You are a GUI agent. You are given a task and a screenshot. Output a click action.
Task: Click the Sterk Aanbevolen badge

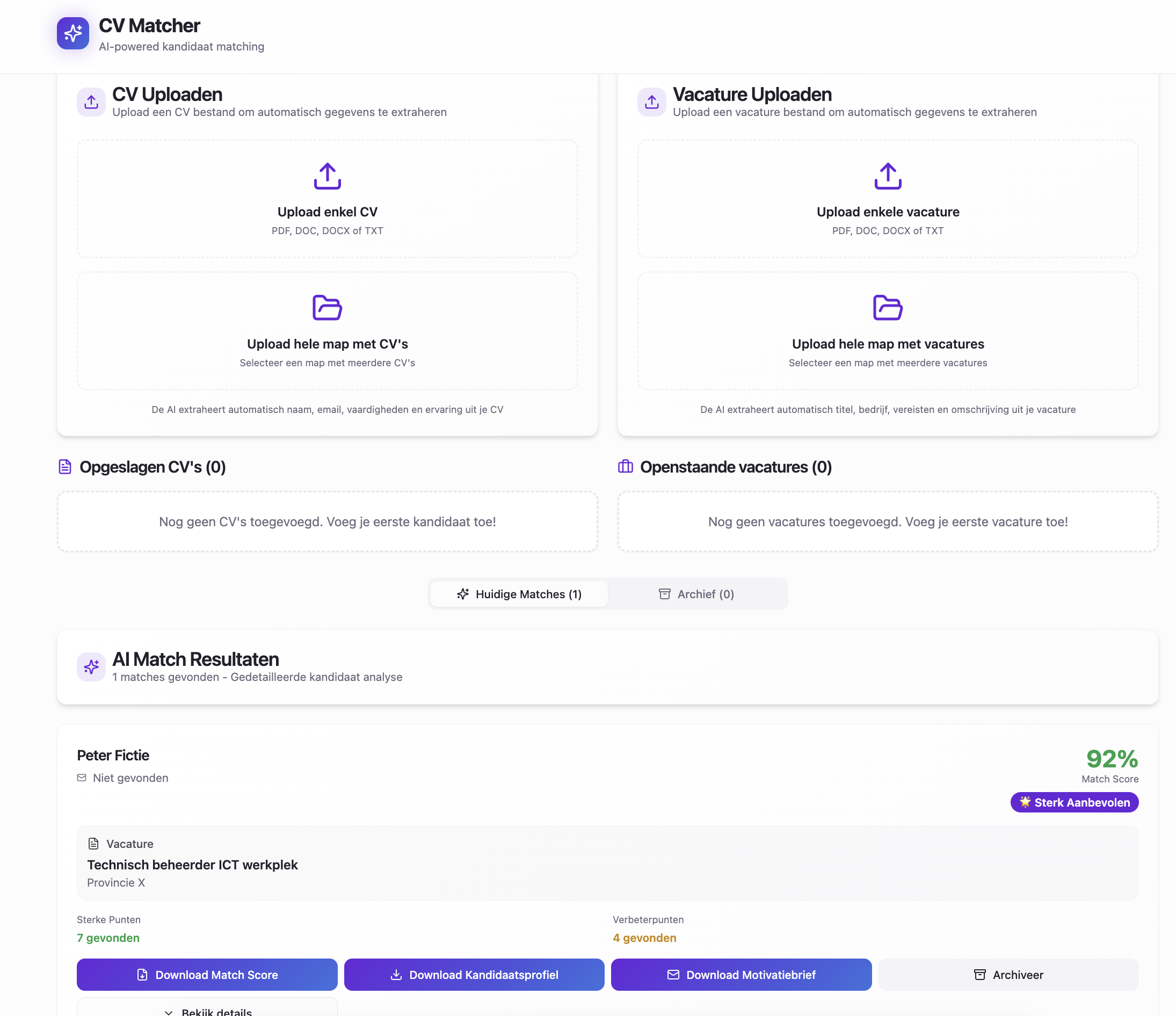click(x=1075, y=803)
